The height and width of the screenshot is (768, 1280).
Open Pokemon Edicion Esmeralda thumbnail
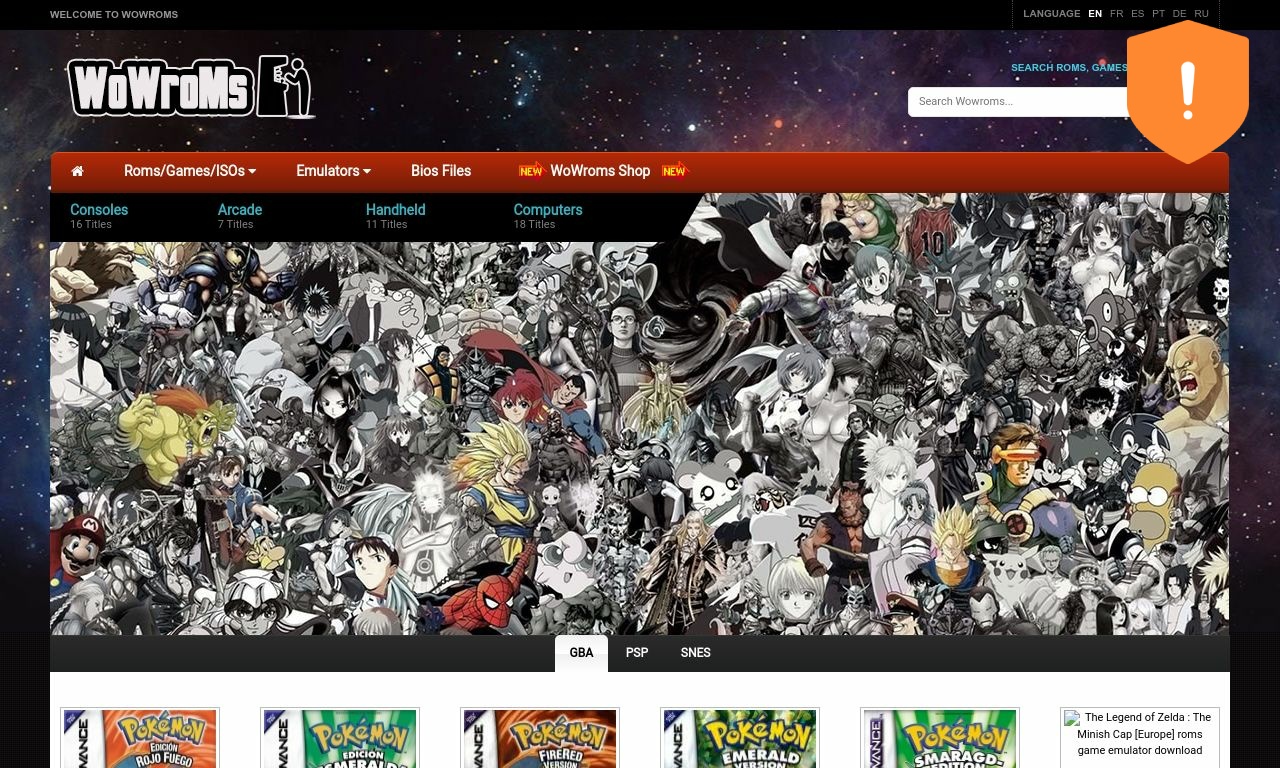pyautogui.click(x=340, y=738)
